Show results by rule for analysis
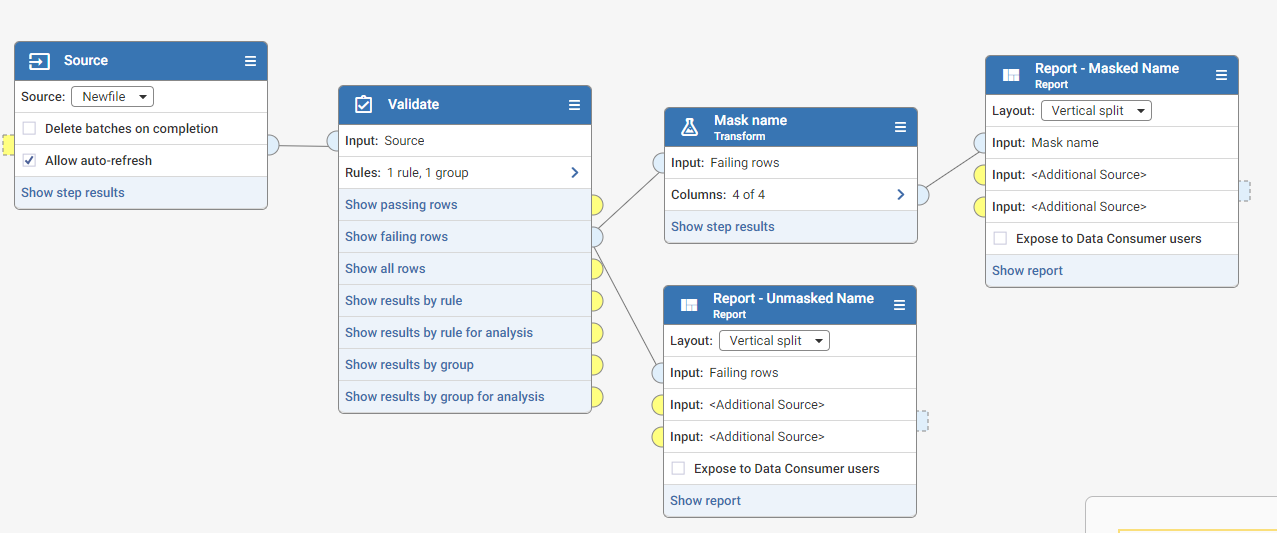1277x533 pixels. (439, 333)
